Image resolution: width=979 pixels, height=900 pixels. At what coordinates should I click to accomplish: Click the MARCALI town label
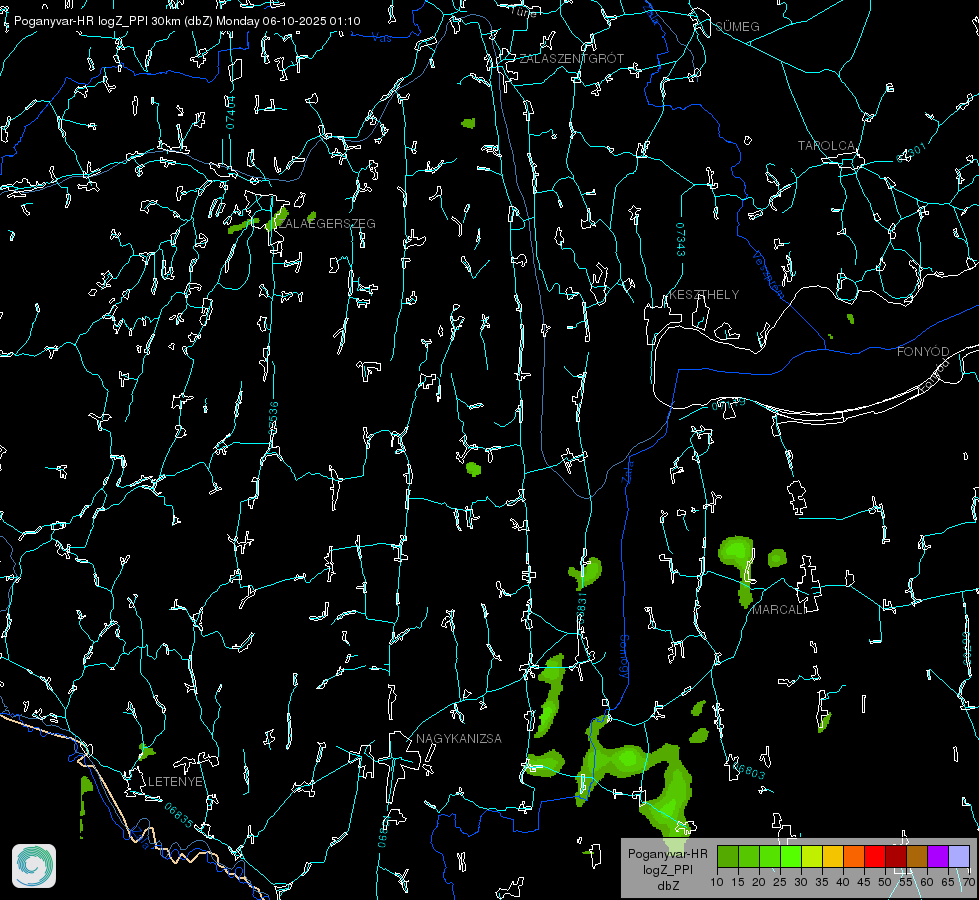click(778, 610)
